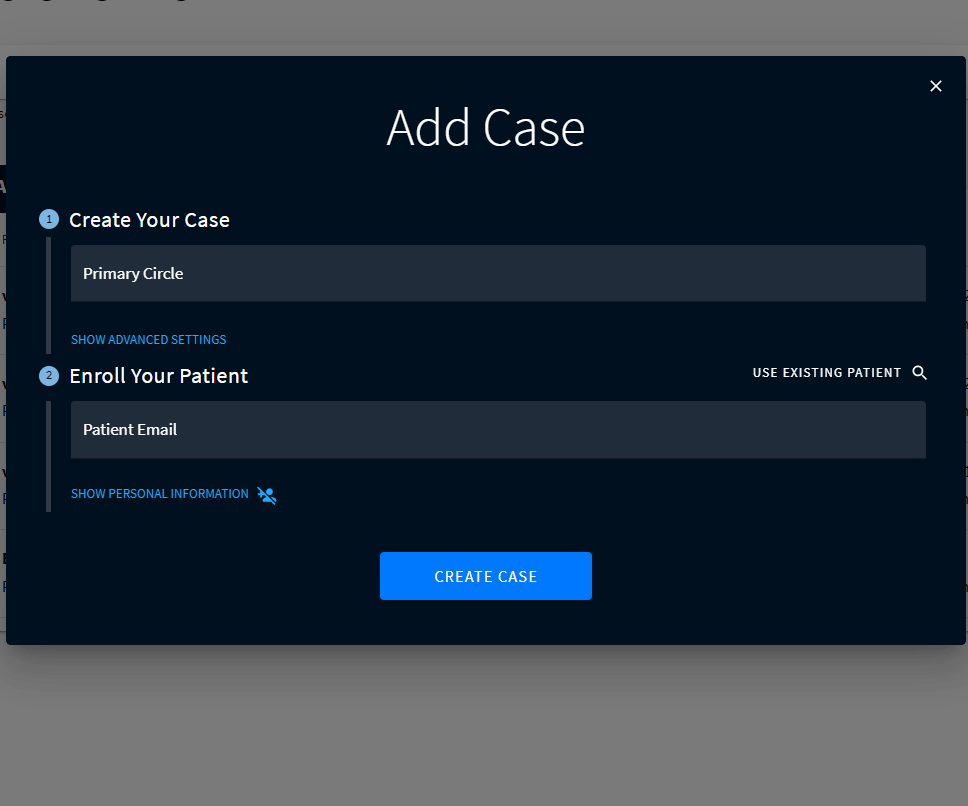The width and height of the screenshot is (968, 806).
Task: Click the Patient Email placeholder text
Action: click(130, 430)
